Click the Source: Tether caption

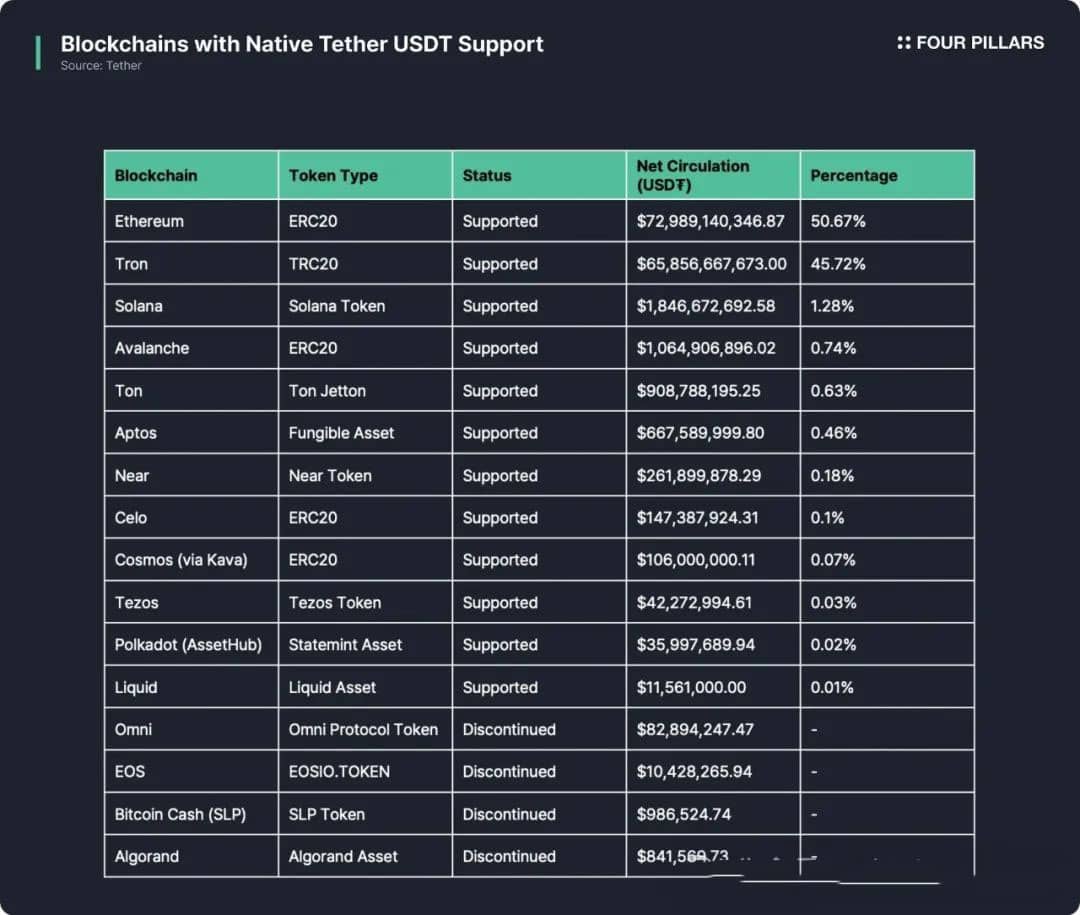coord(101,66)
